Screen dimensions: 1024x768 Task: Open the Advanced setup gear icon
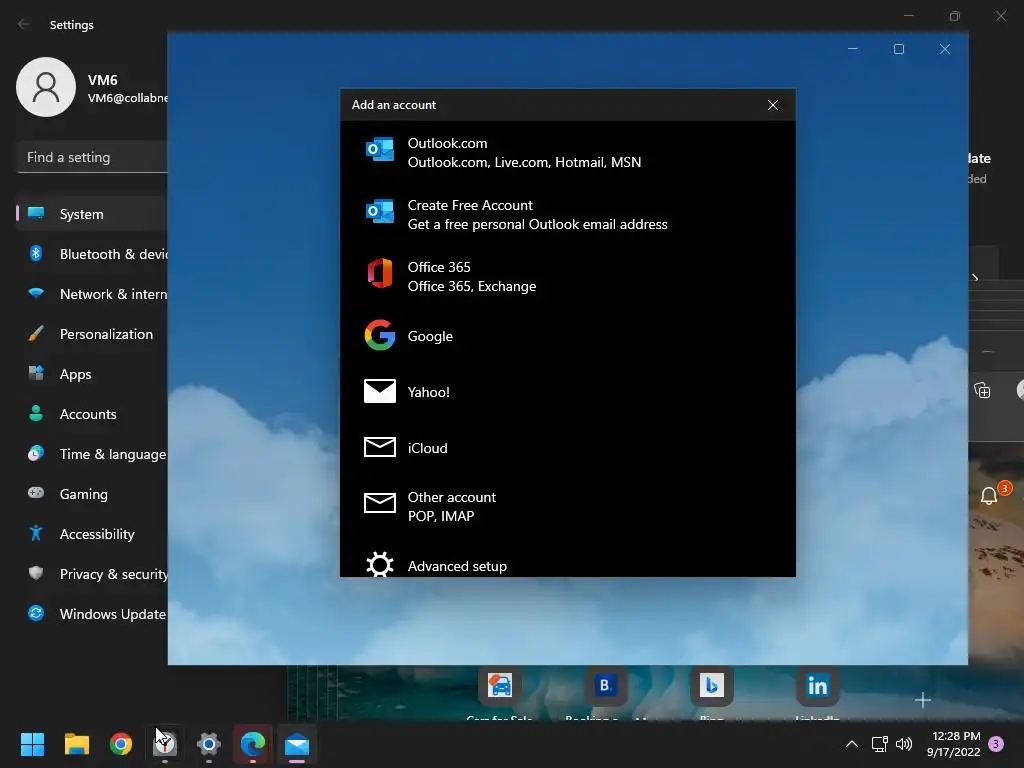click(x=379, y=564)
